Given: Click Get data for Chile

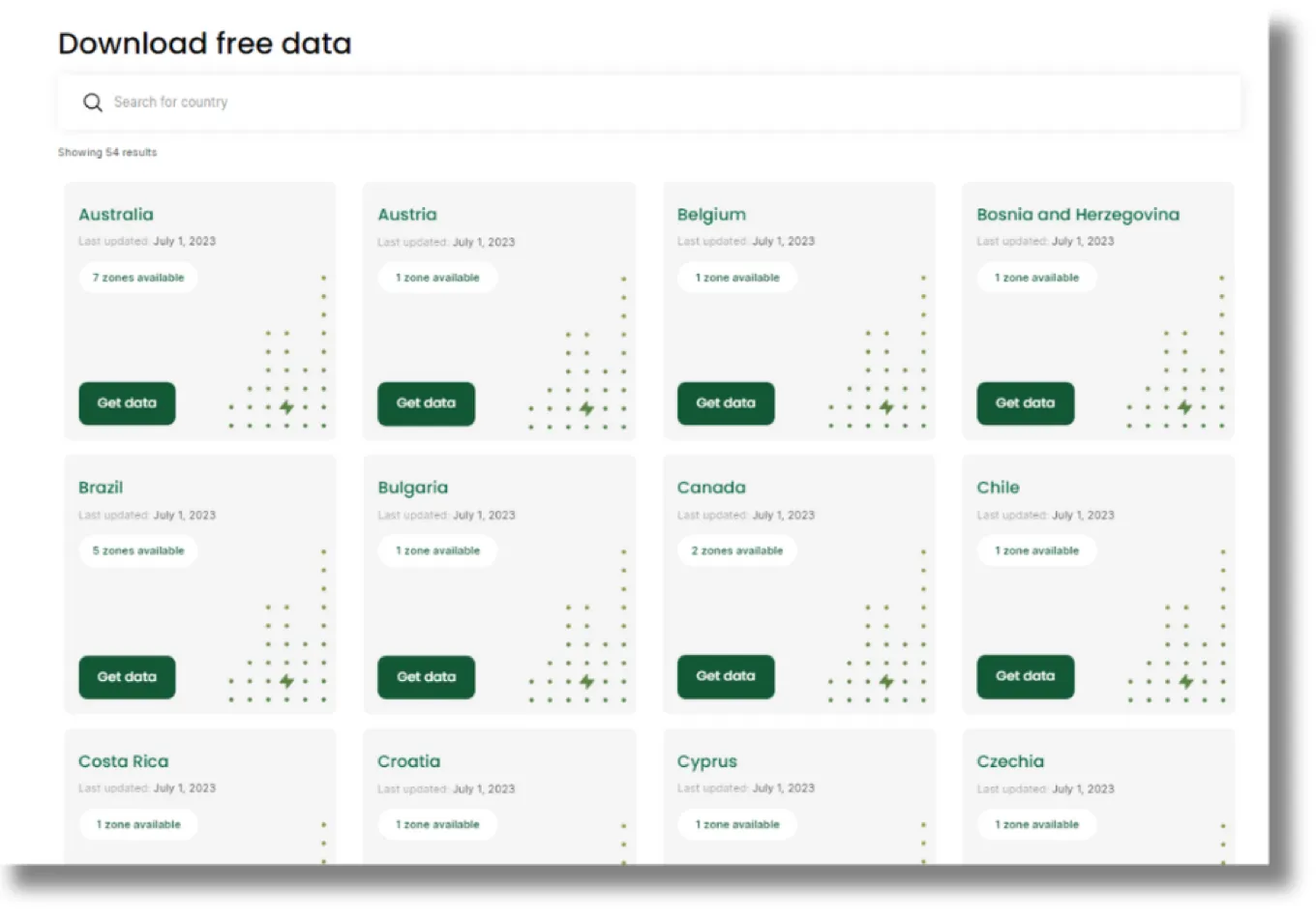Looking at the screenshot, I should pos(1025,676).
